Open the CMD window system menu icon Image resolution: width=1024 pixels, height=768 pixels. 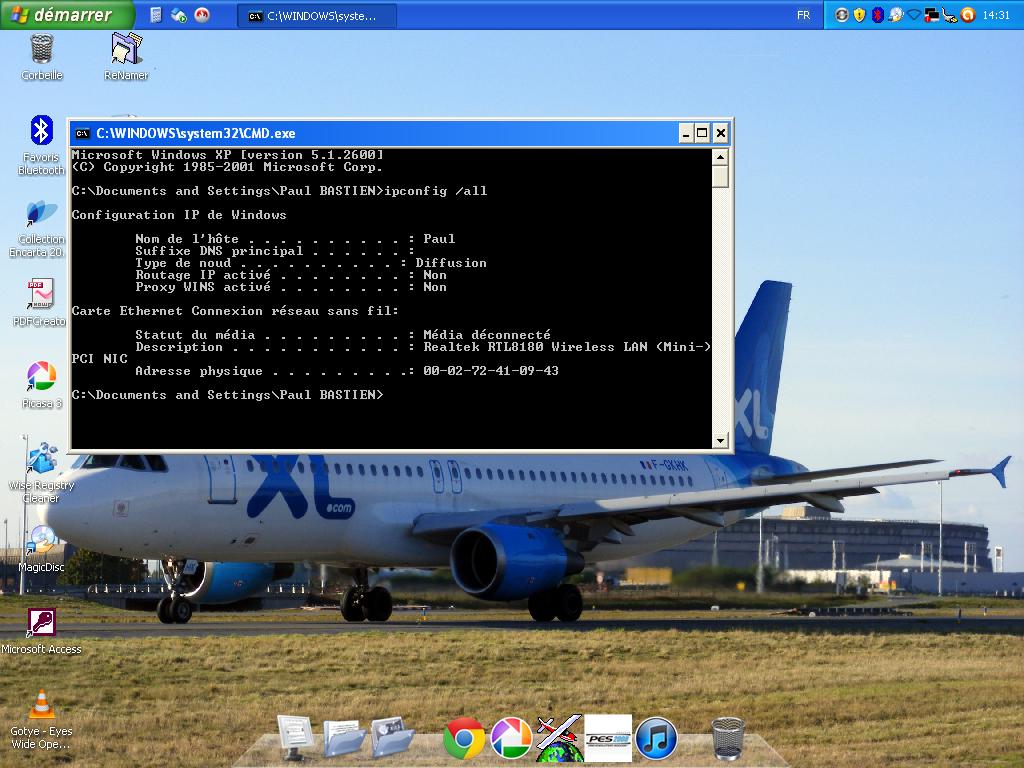[82, 134]
